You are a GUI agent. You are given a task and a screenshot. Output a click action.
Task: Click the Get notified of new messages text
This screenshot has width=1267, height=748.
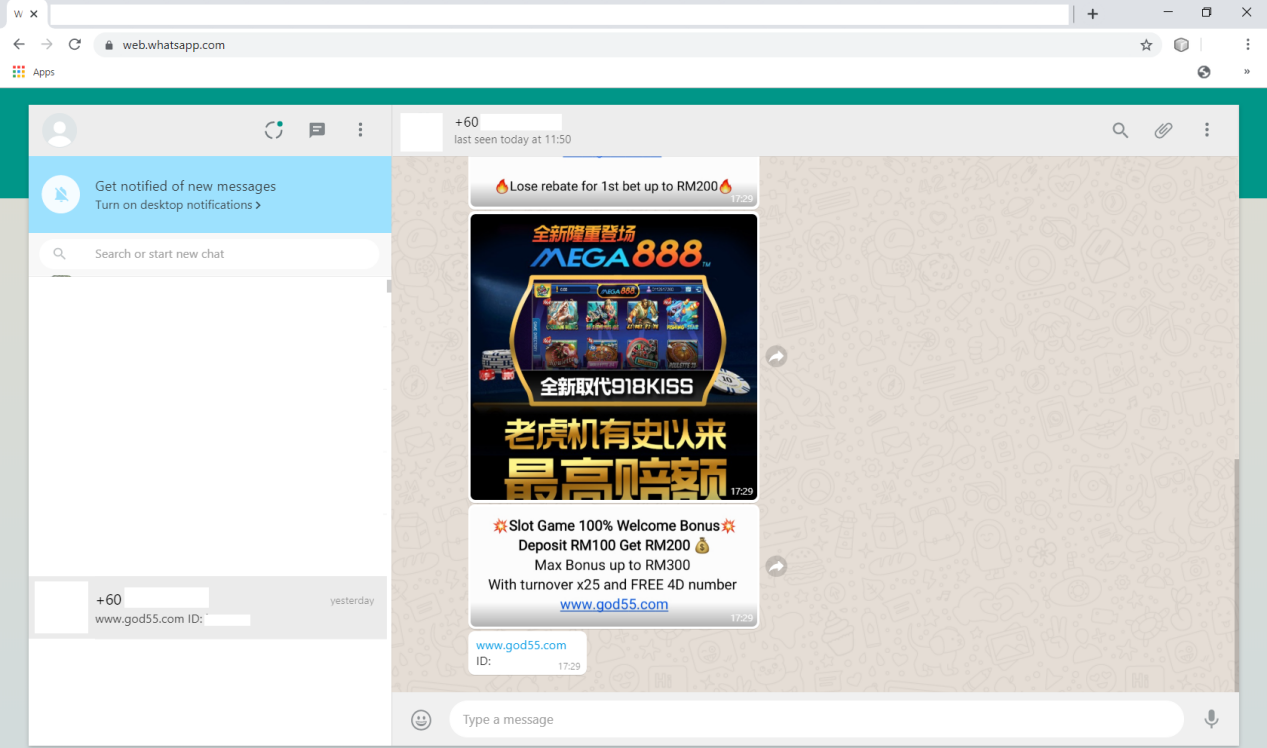185,186
